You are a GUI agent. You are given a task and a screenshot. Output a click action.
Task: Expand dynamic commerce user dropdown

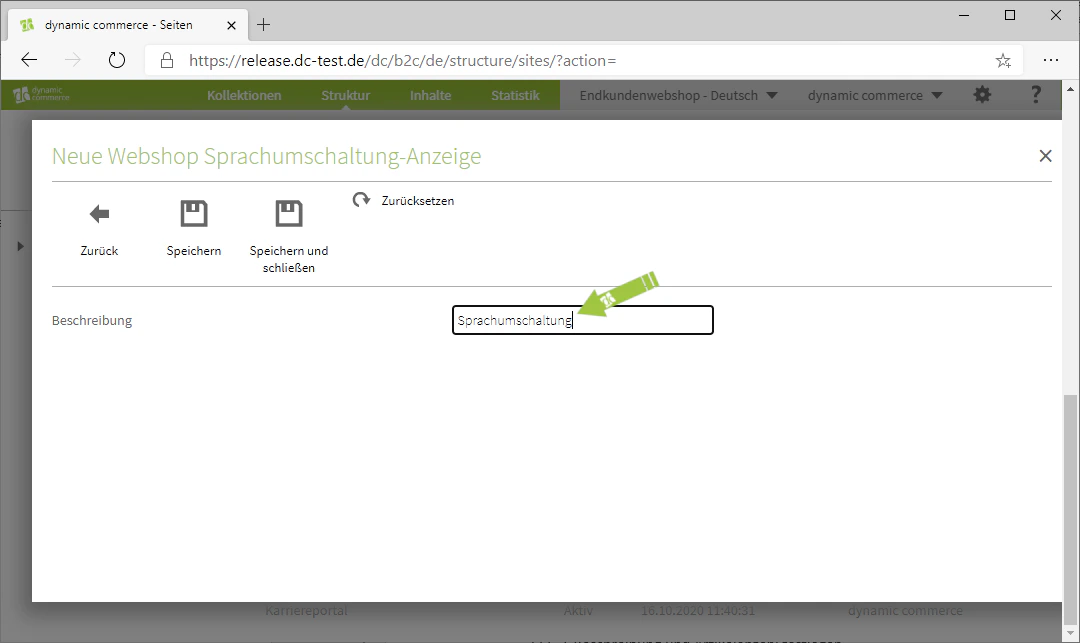(875, 96)
